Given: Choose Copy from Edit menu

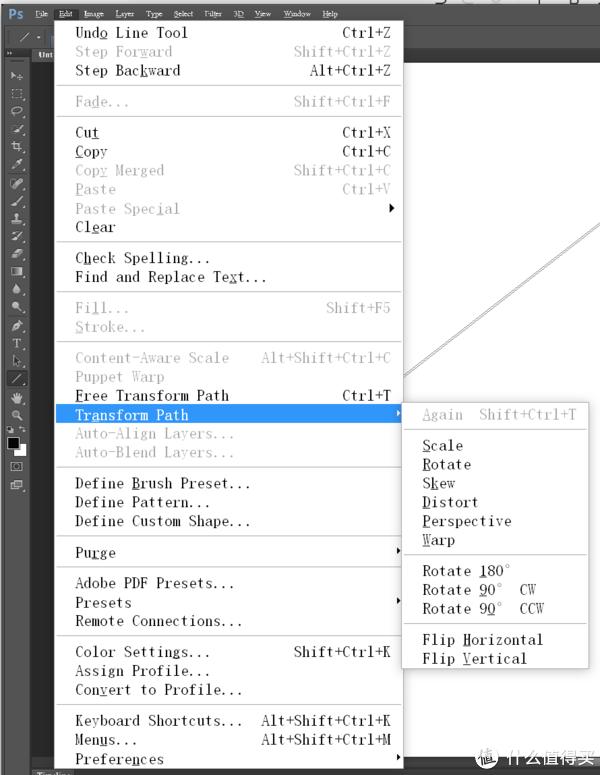Looking at the screenshot, I should (229, 151).
